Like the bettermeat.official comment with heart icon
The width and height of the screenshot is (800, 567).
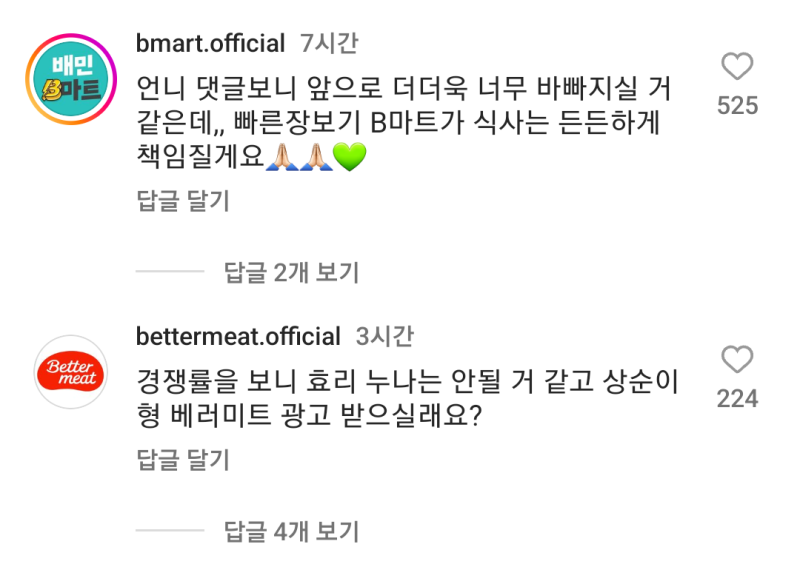737,360
